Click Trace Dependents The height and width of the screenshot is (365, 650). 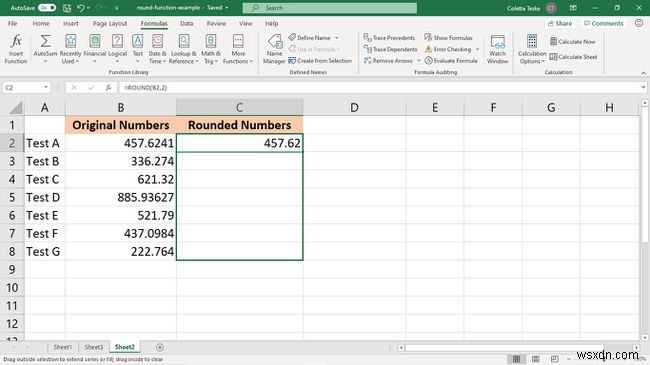tap(390, 49)
